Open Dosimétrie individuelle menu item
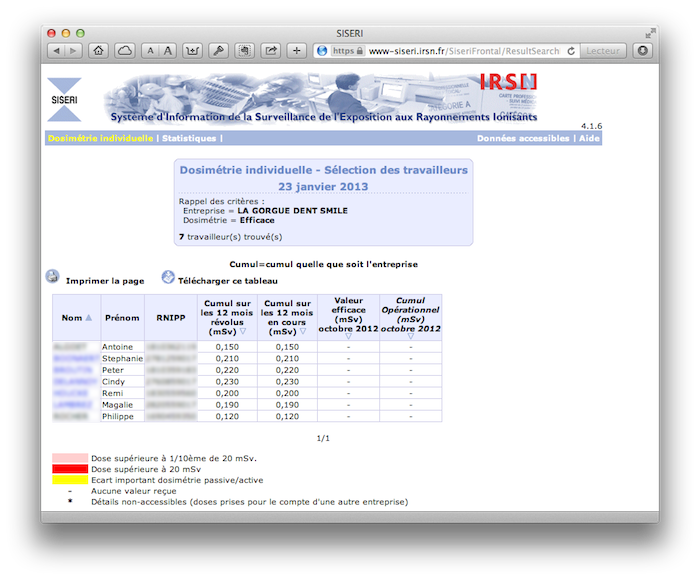This screenshot has width=700, height=580. coord(100,139)
